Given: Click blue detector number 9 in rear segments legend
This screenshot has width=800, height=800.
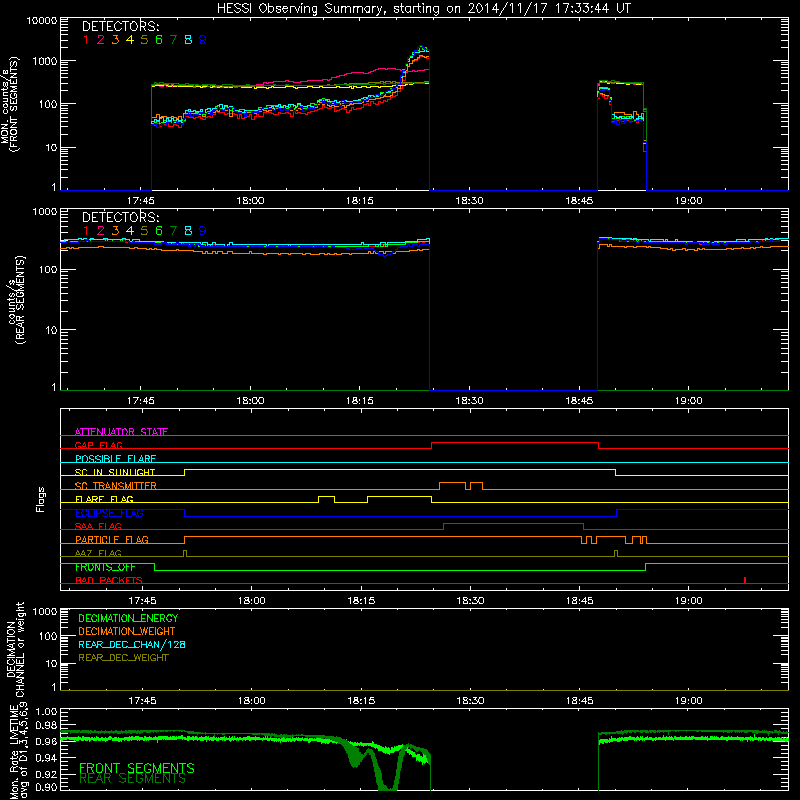Looking at the screenshot, I should [203, 231].
